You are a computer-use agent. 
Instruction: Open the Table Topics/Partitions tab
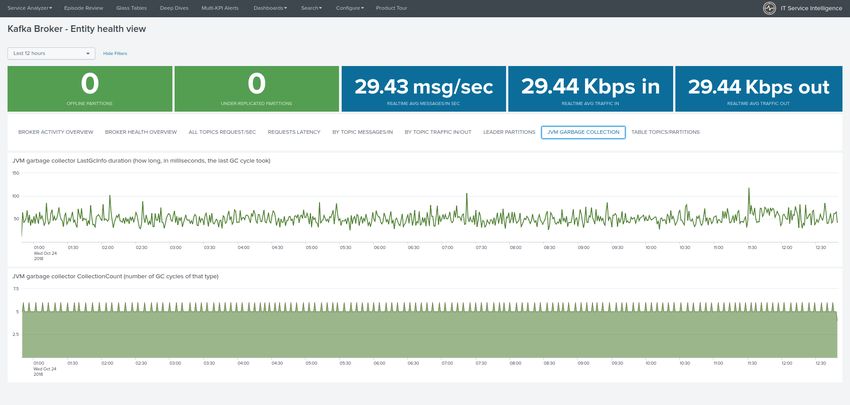[666, 132]
